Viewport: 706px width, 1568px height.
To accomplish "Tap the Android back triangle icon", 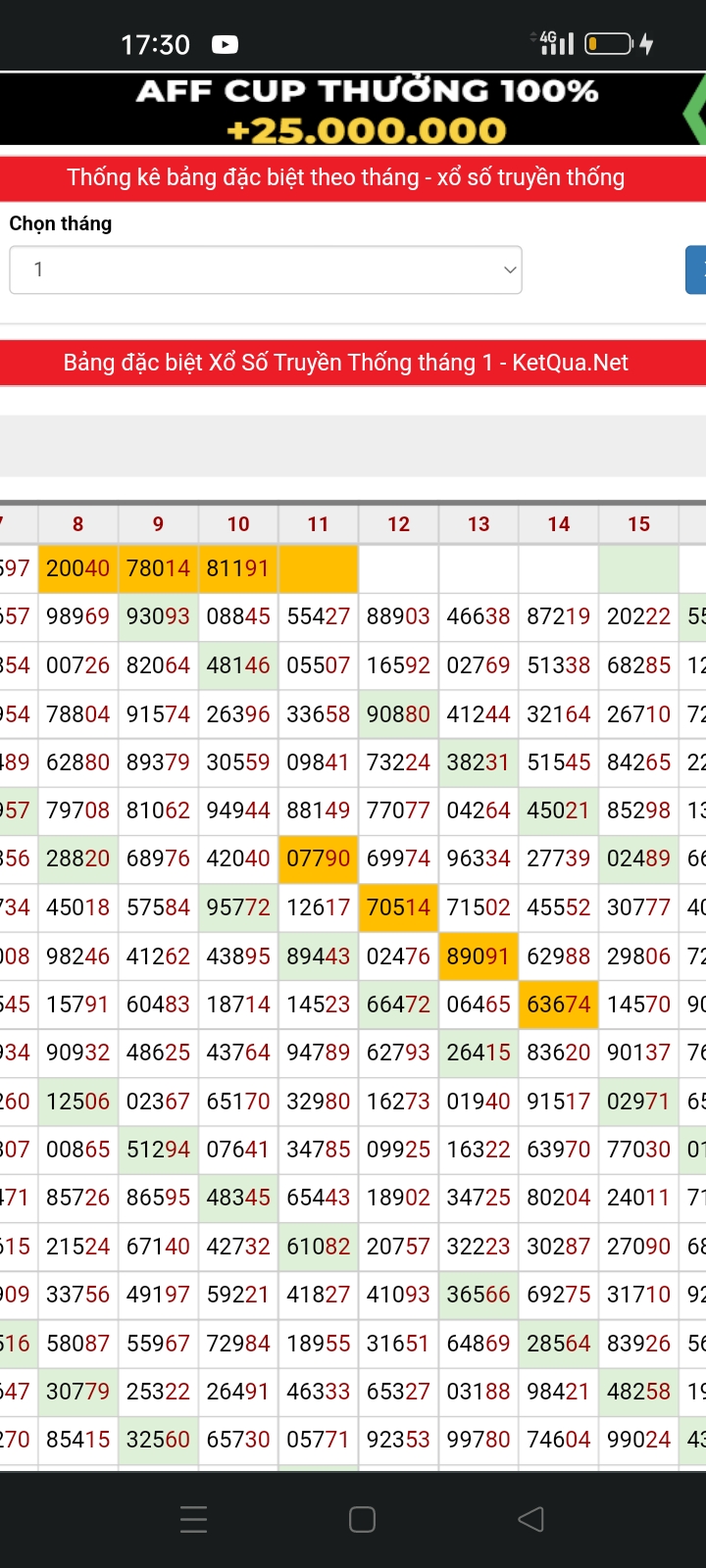I will pos(530,1519).
